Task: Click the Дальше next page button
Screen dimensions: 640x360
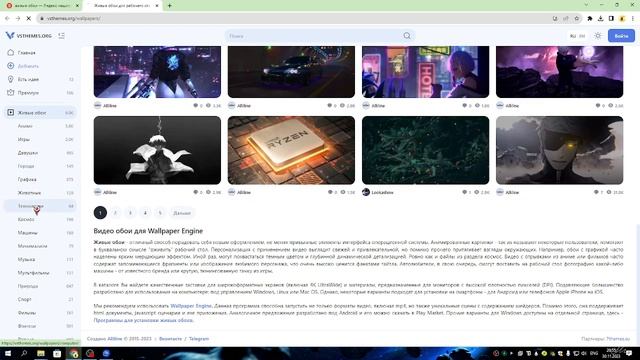Action: click(182, 213)
